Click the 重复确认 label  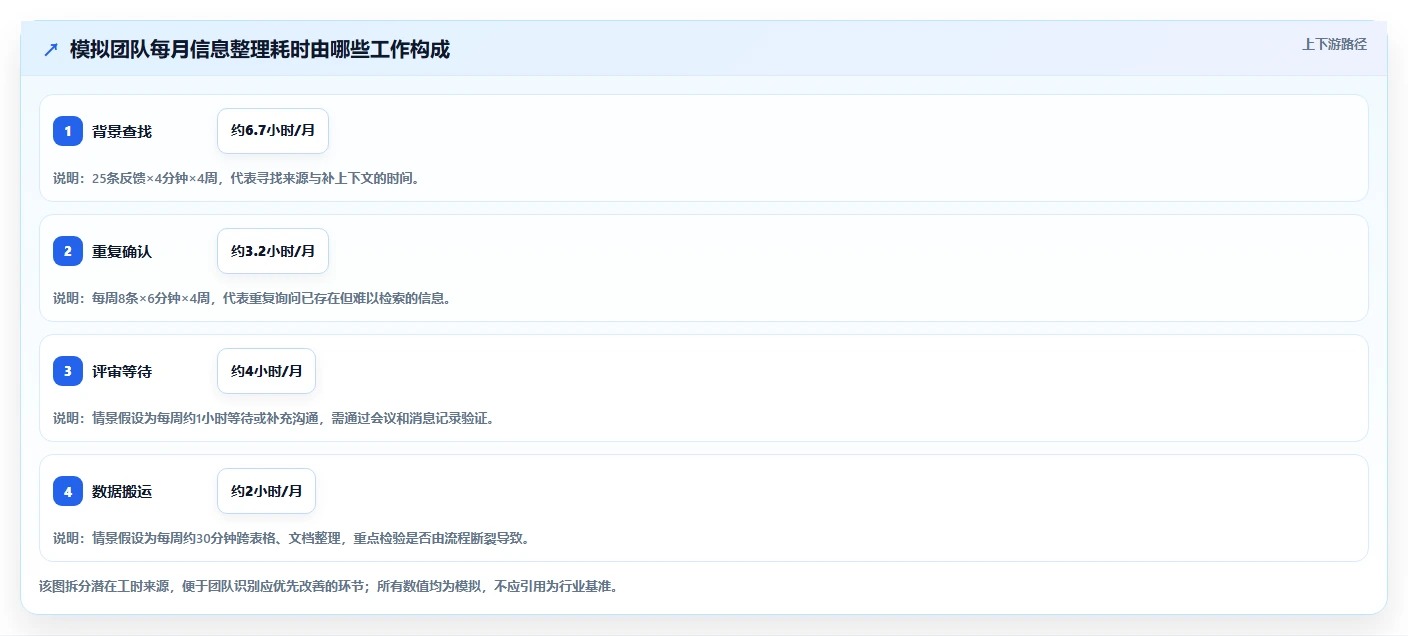coord(122,251)
